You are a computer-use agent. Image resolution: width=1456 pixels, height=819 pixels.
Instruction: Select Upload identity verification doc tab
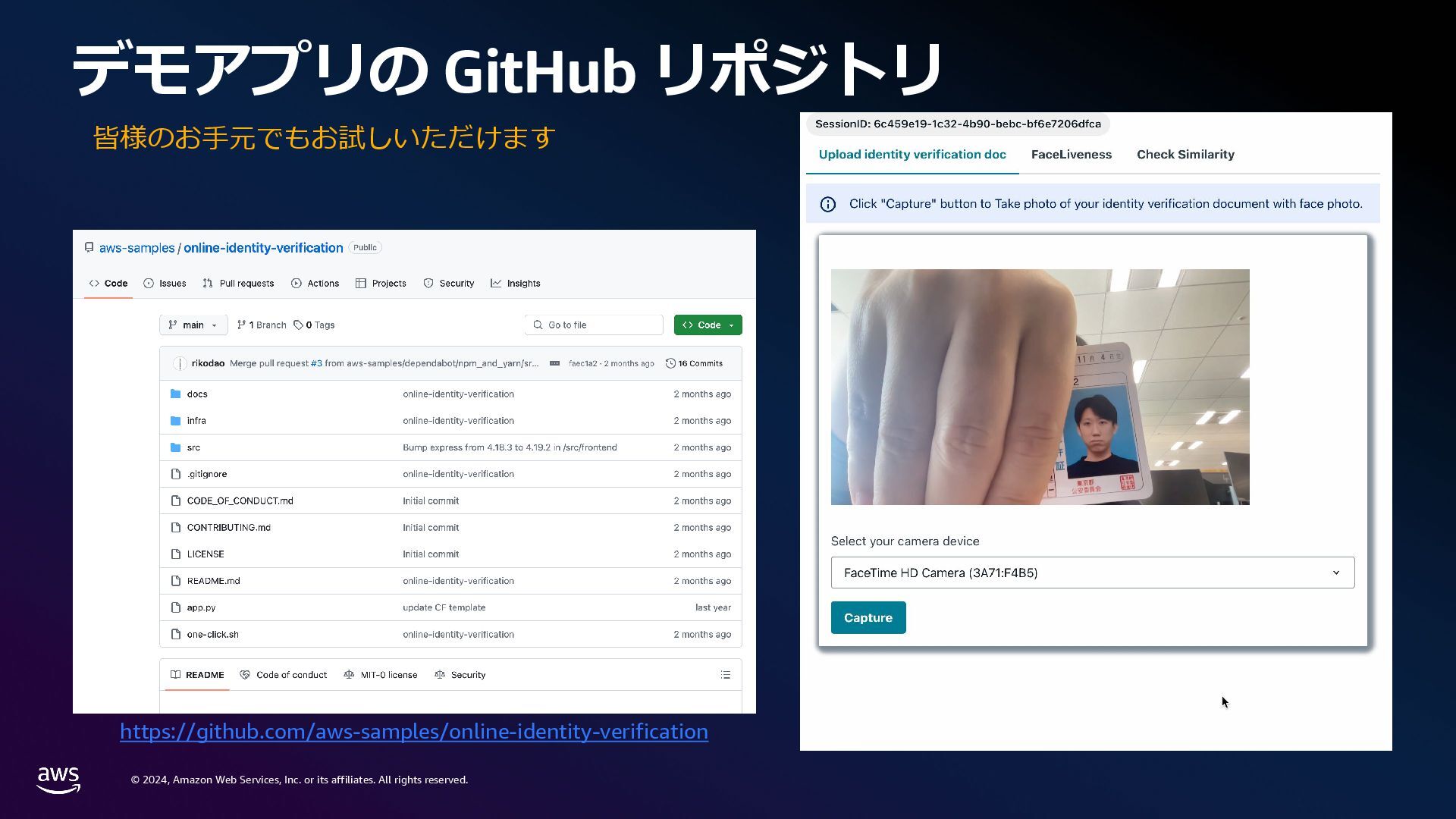click(x=912, y=155)
